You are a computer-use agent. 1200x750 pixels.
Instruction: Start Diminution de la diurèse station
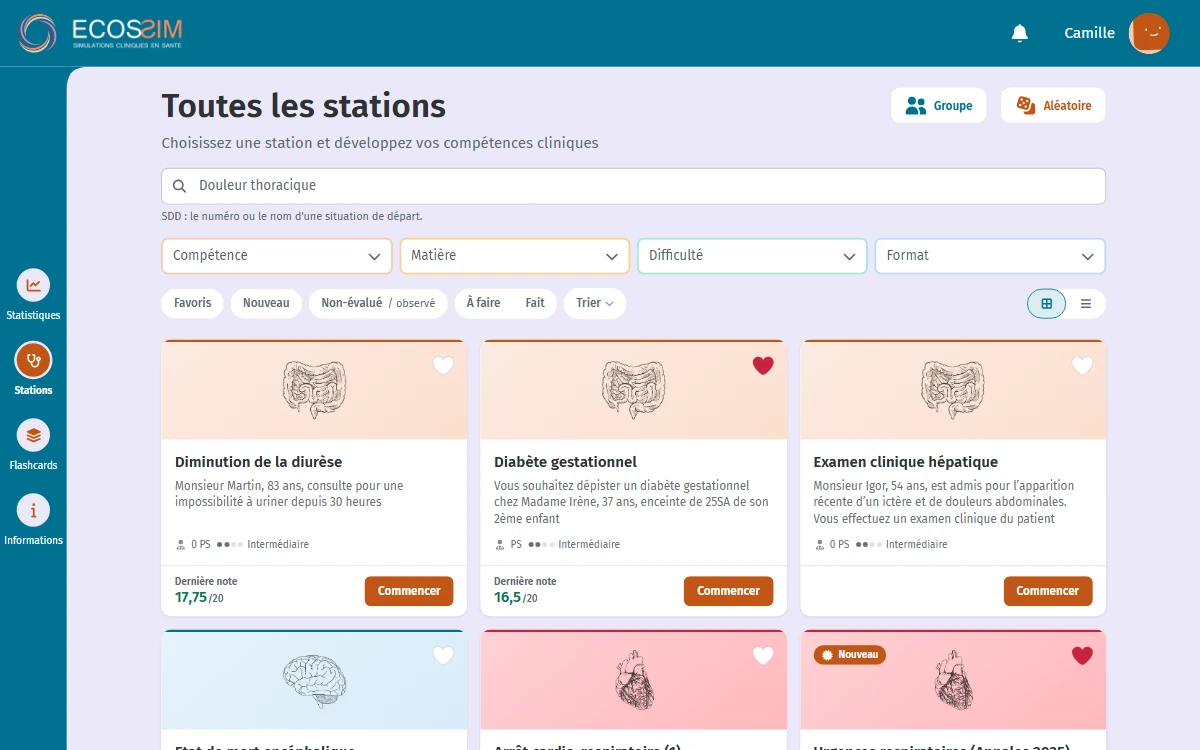409,591
